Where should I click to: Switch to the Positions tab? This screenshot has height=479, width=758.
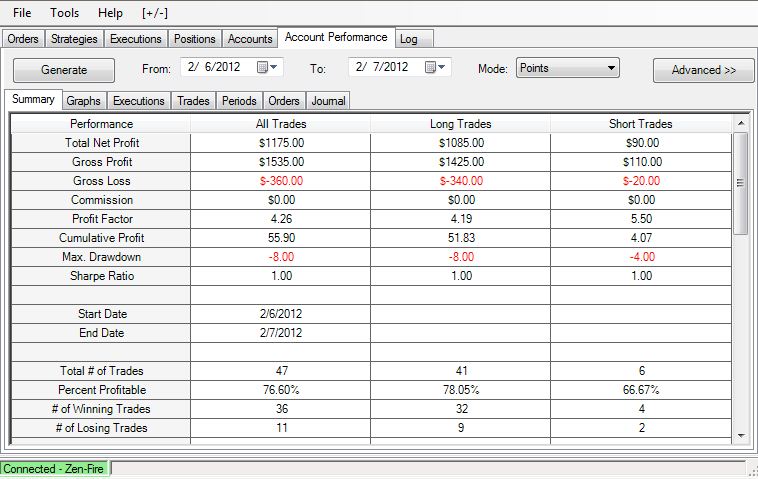195,39
